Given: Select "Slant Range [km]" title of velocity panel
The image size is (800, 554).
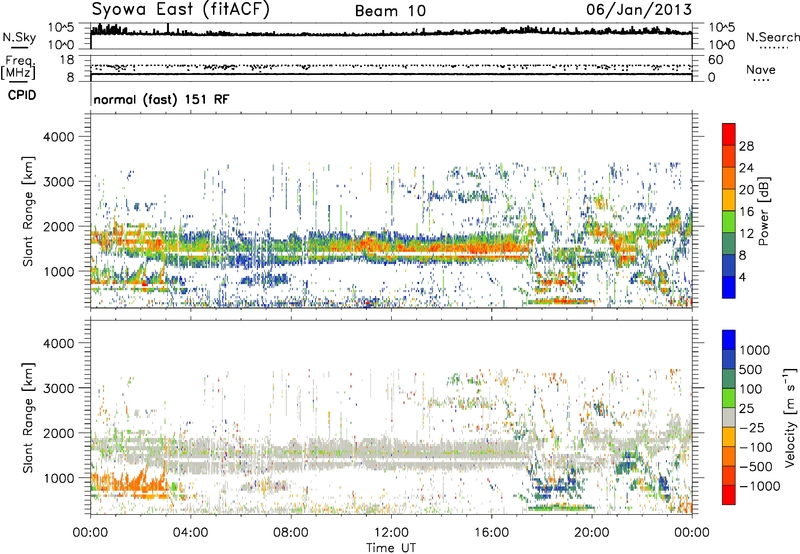Looking at the screenshot, I should click(28, 417).
